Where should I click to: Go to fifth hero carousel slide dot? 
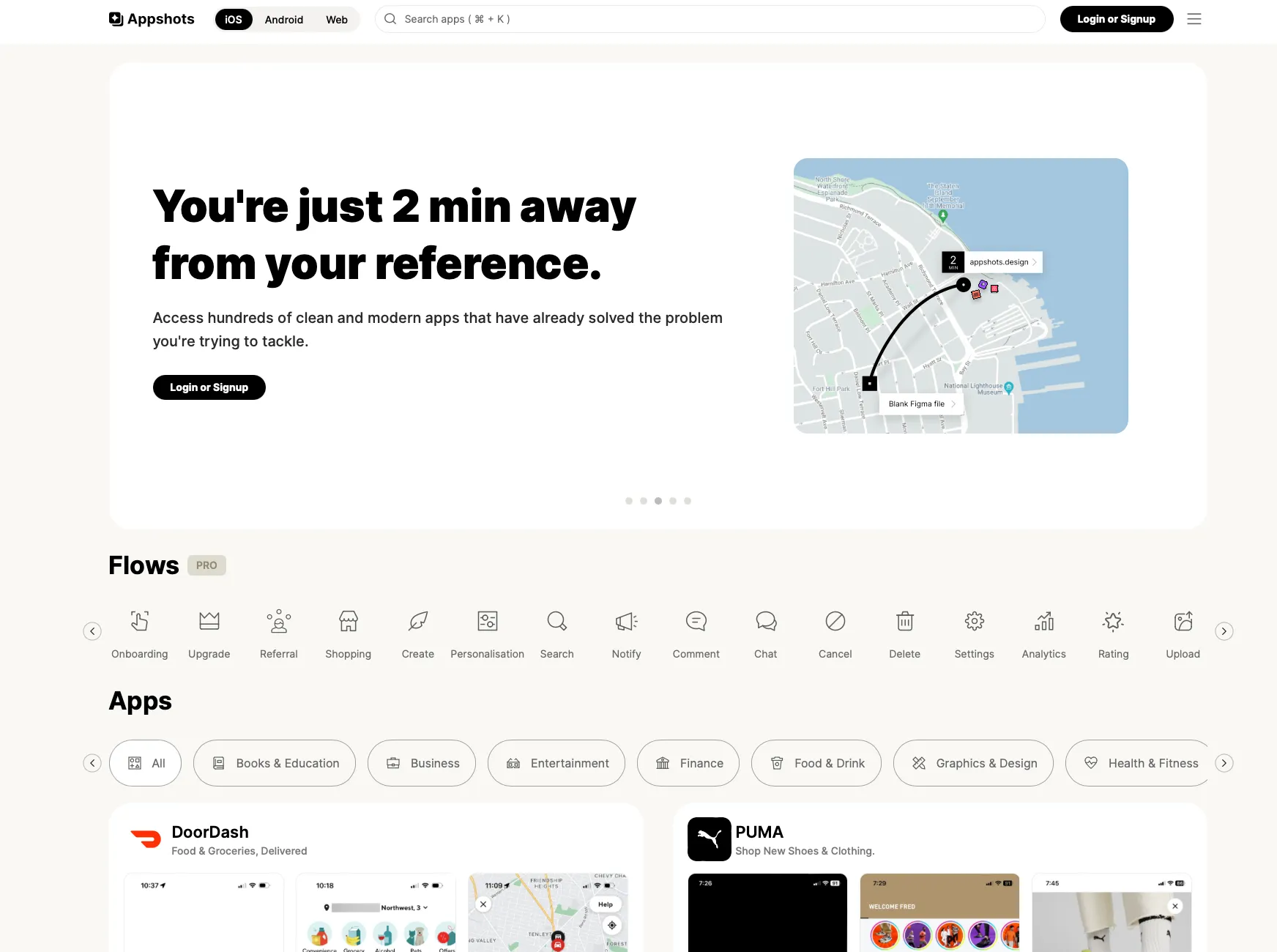688,501
